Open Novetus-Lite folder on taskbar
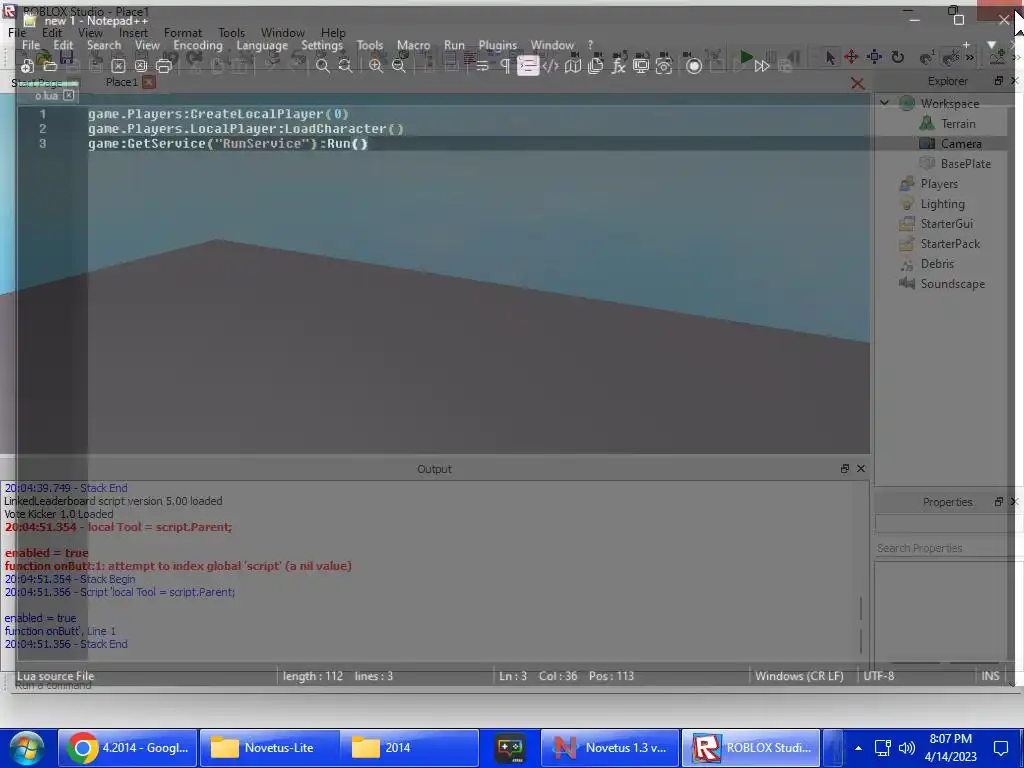Screen dimensions: 1024x768 tap(269, 748)
